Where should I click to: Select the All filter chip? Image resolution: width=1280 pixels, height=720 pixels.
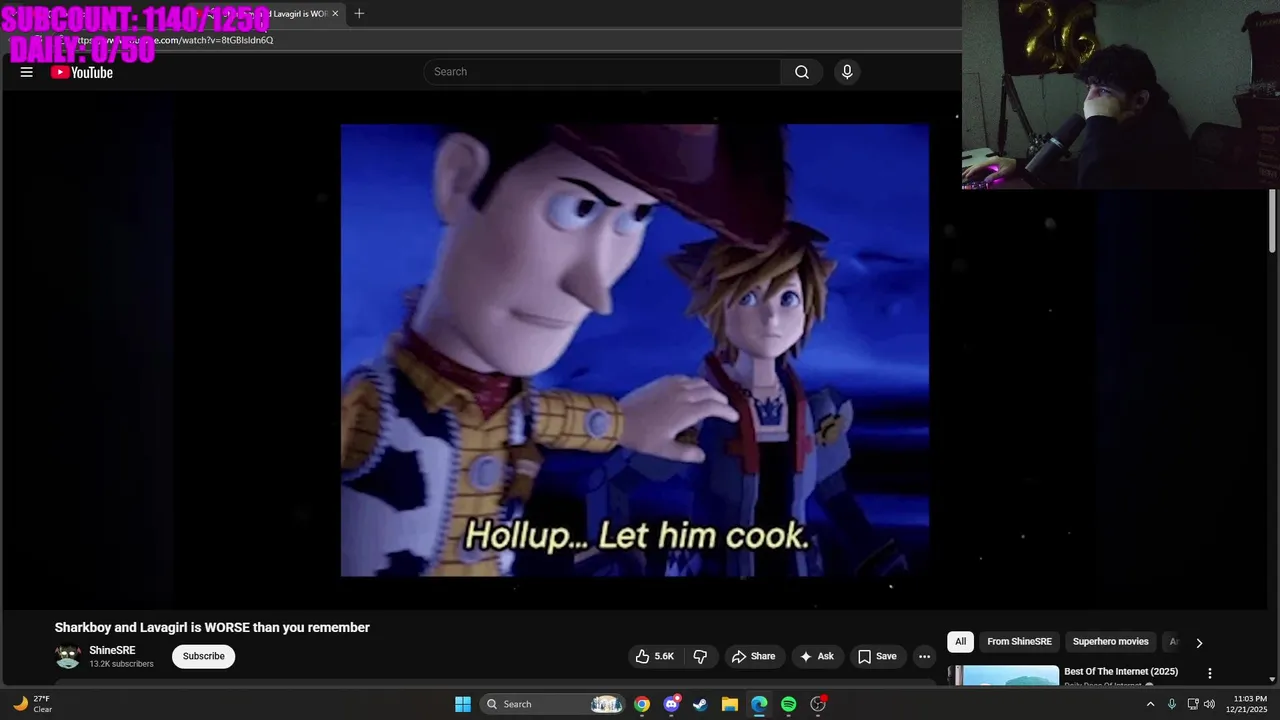point(960,642)
